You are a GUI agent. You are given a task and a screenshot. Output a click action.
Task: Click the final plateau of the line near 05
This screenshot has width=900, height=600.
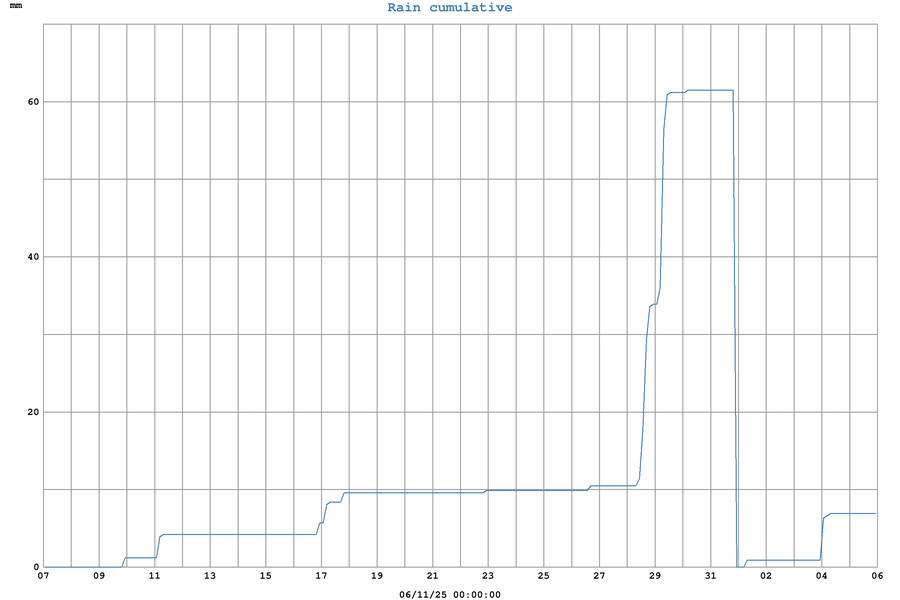(x=850, y=513)
